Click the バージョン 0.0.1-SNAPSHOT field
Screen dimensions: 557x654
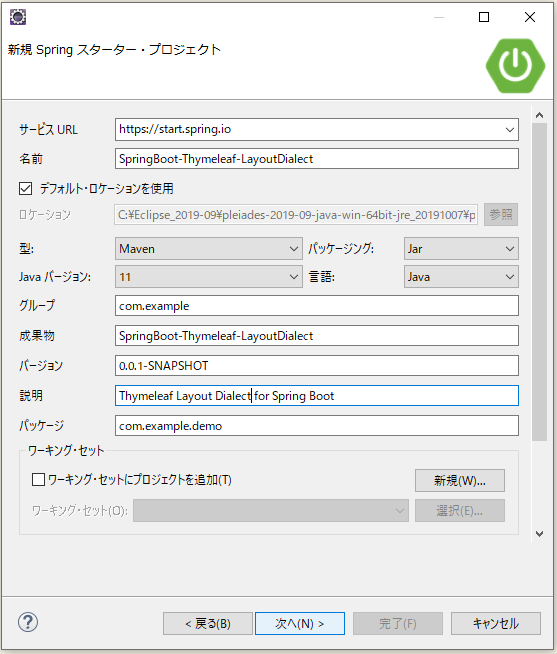317,366
